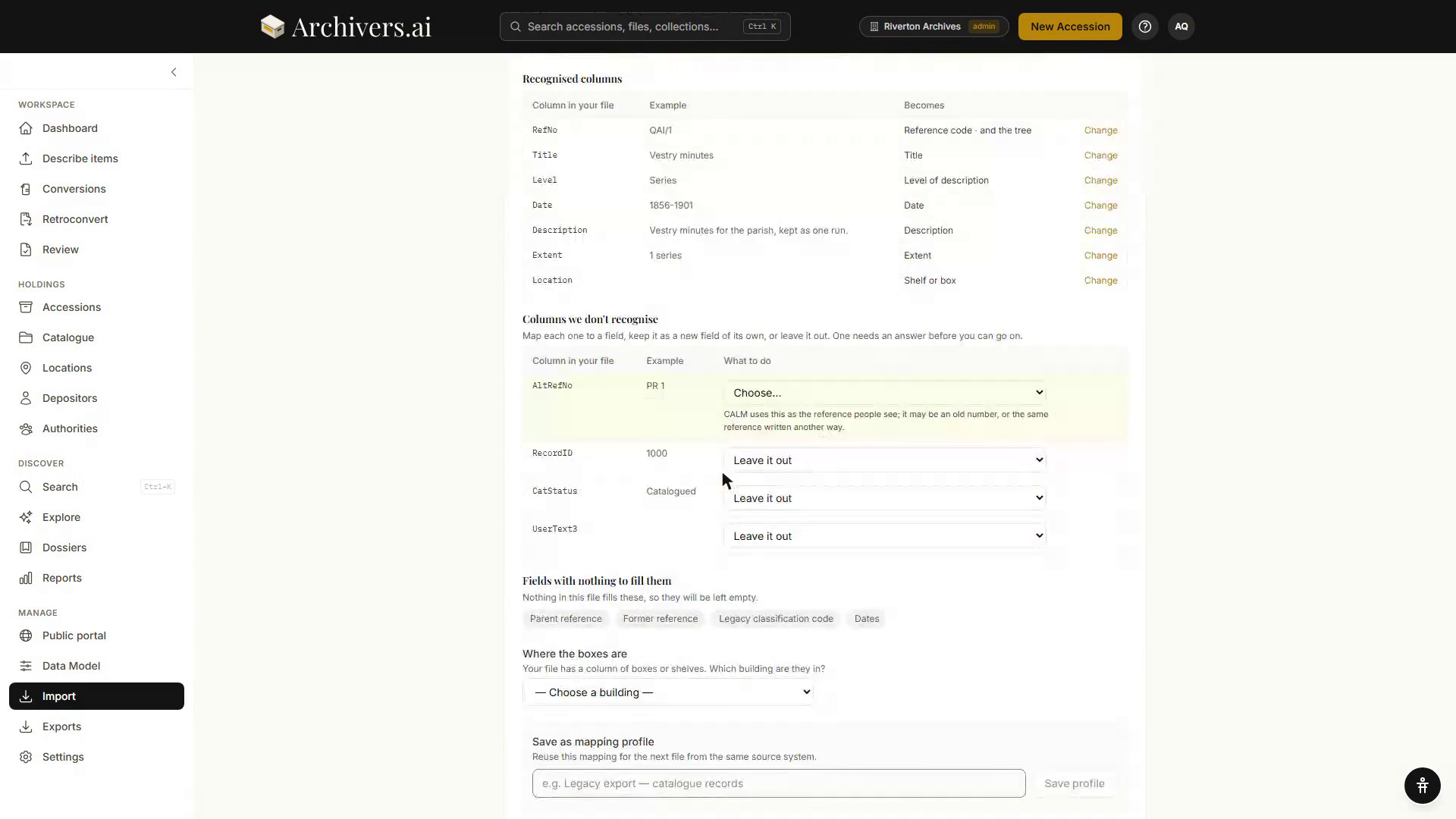Click the Retroconvert icon in sidebar
This screenshot has width=1456, height=819.
coord(26,219)
